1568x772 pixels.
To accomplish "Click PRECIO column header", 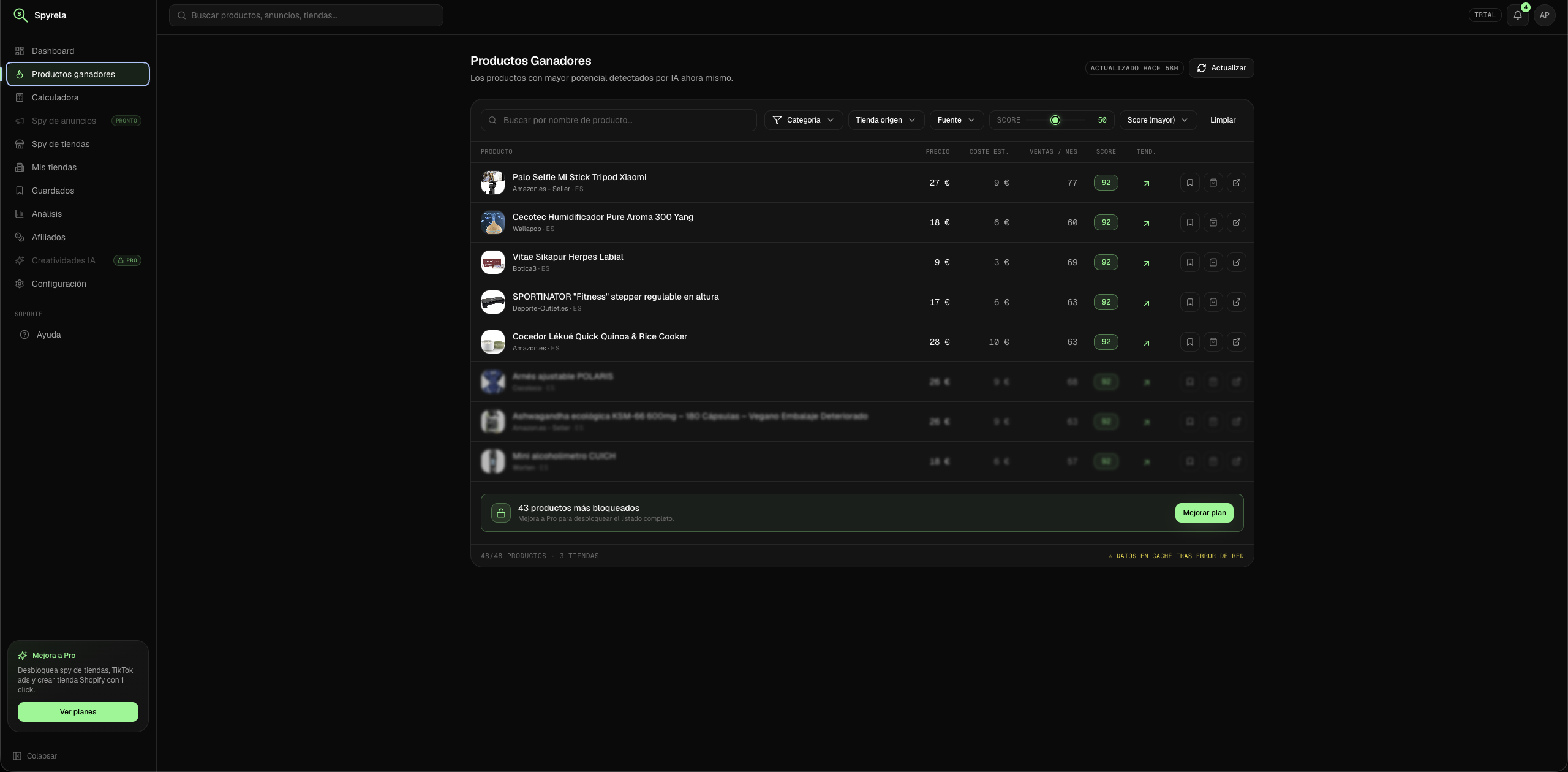I will [x=937, y=152].
